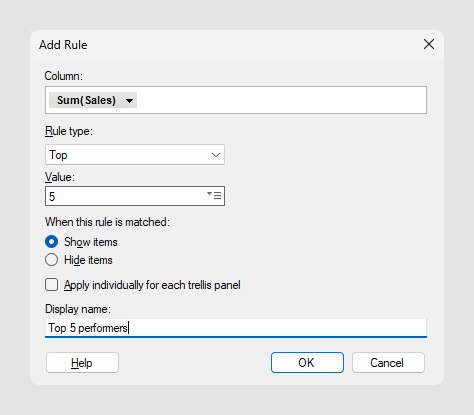Click the "Display name:" label
This screenshot has width=474, height=415.
tap(78, 309)
